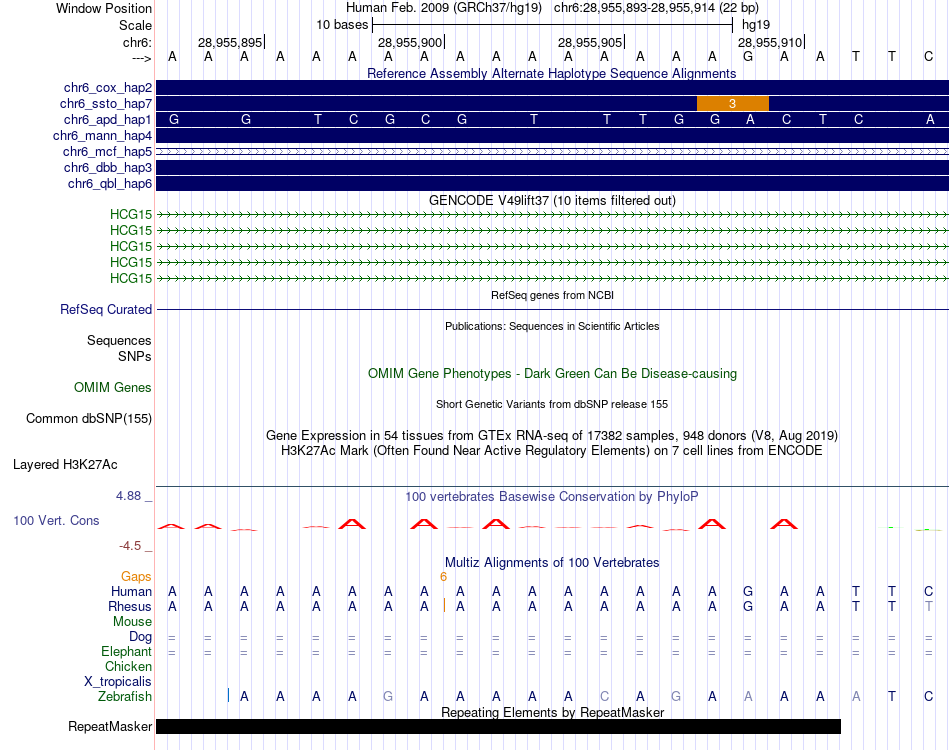Viewport: 950px width, 750px height.
Task: Click the chr6: ruler label
Action: click(138, 42)
